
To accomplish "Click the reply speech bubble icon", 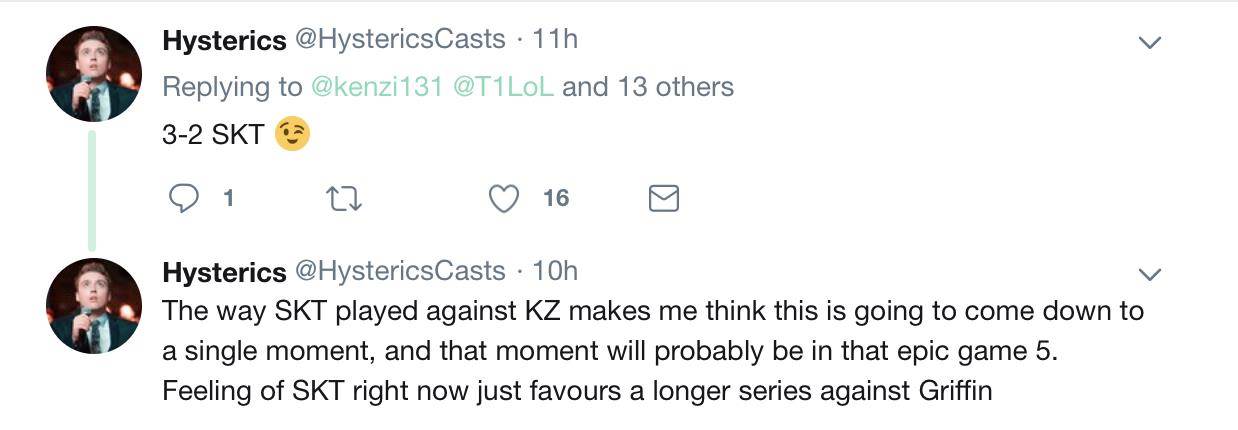I will 182,199.
